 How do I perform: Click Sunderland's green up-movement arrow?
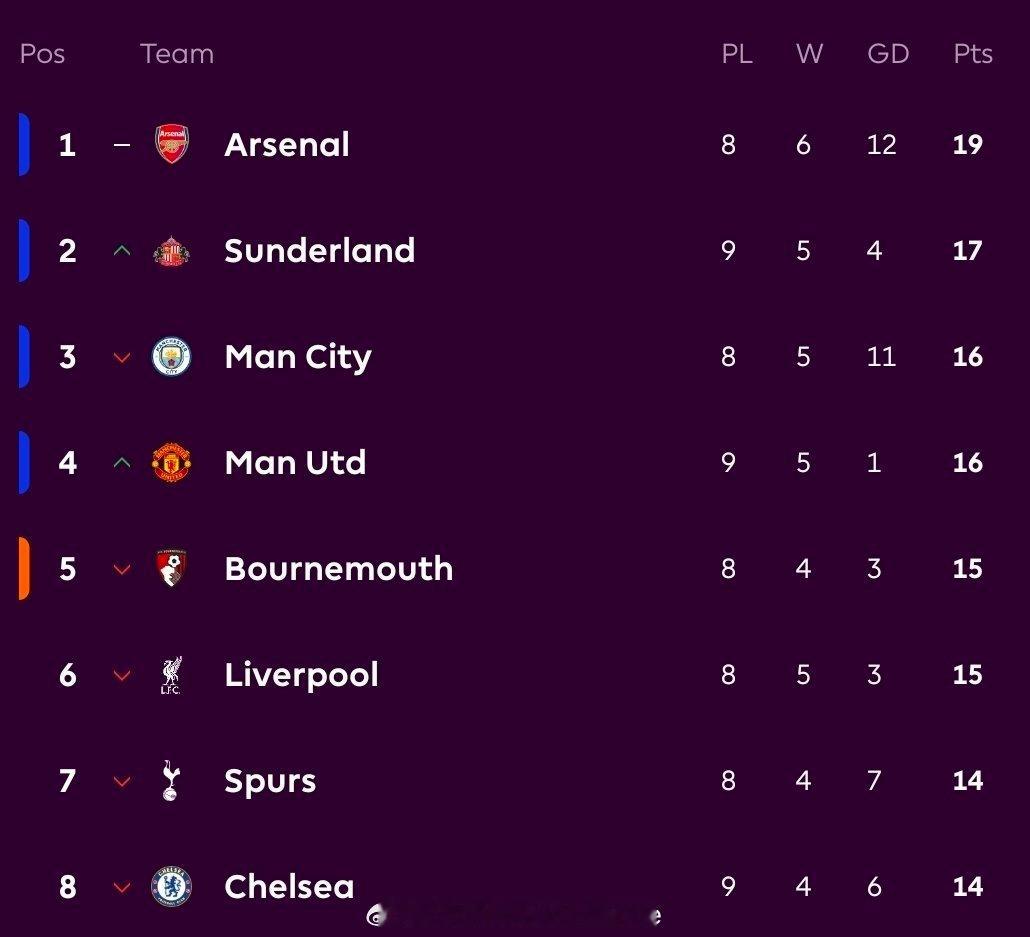click(x=122, y=250)
